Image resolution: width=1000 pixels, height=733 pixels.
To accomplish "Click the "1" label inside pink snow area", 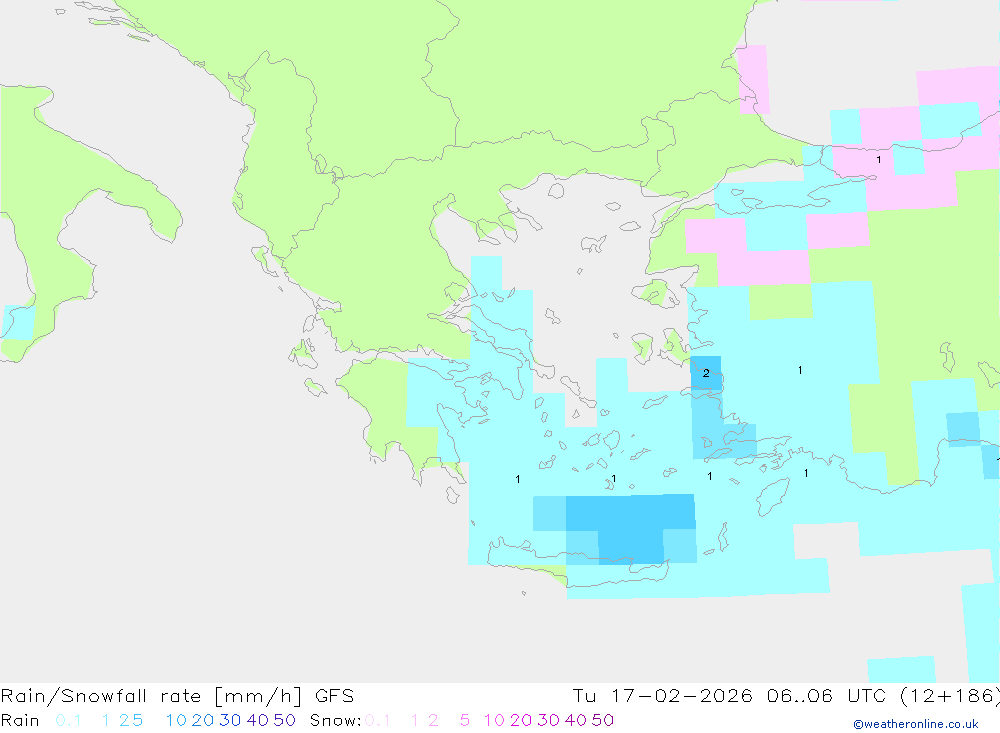I will 879,159.
